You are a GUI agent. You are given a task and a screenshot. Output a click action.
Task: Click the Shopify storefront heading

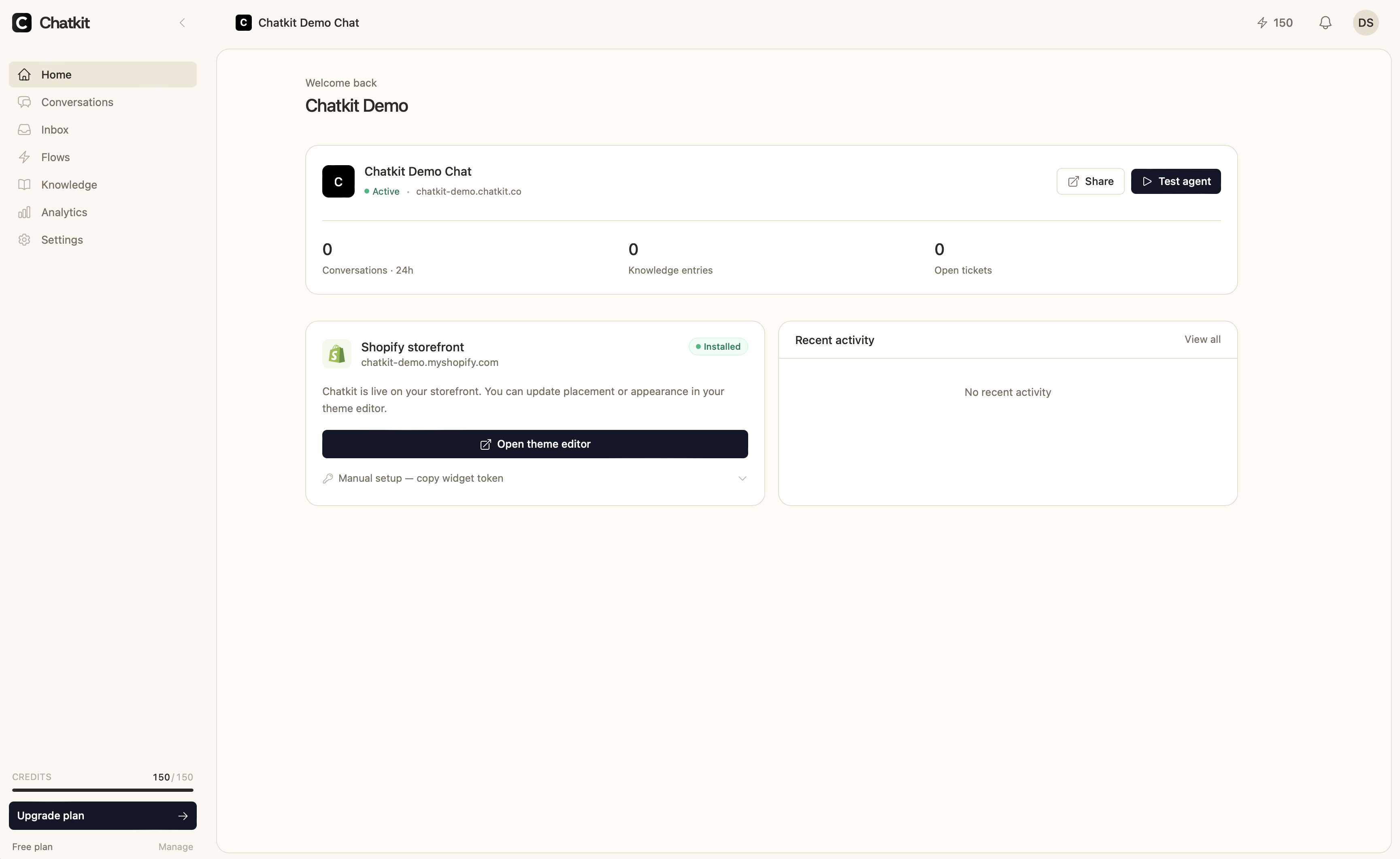[413, 347]
